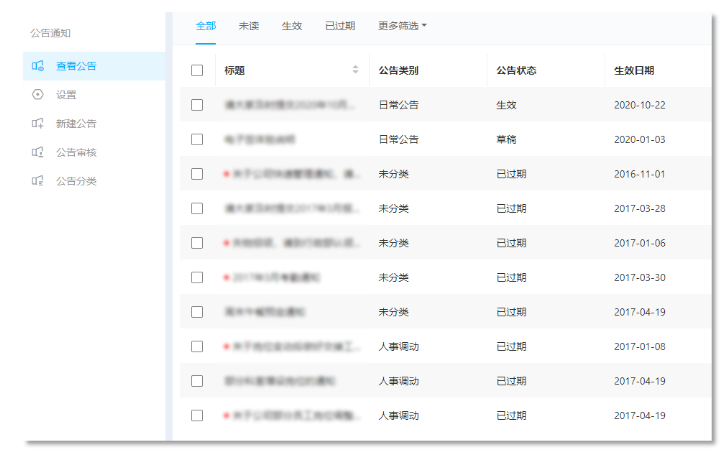Image resolution: width=723 pixels, height=451 pixels.
Task: Open the 已过期 filter tab
Action: coord(340,25)
